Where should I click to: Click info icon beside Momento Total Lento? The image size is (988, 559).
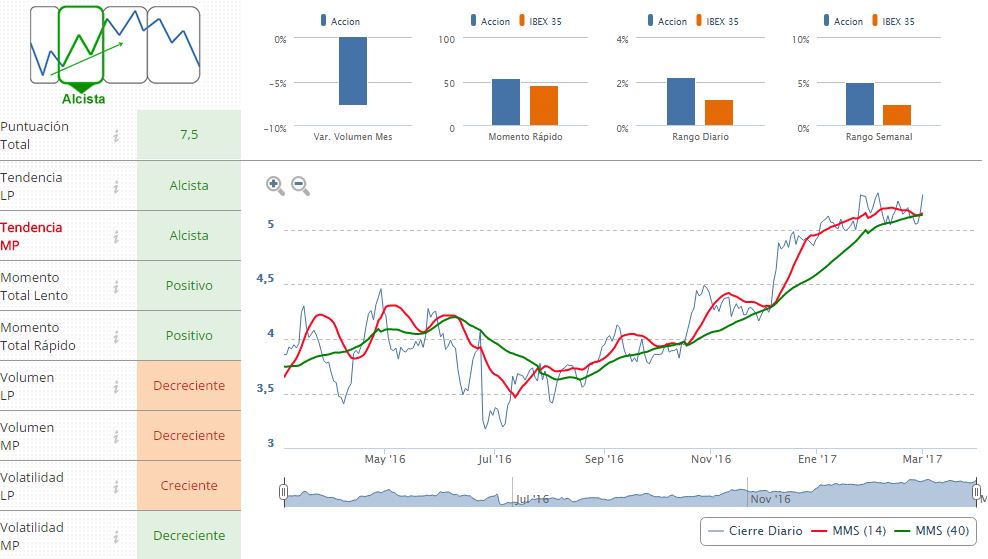116,286
